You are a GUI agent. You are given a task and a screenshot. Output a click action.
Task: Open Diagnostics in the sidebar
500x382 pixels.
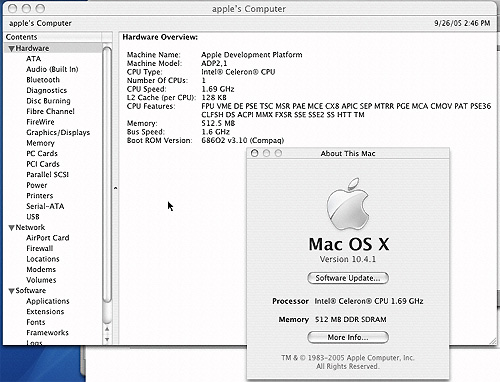47,90
